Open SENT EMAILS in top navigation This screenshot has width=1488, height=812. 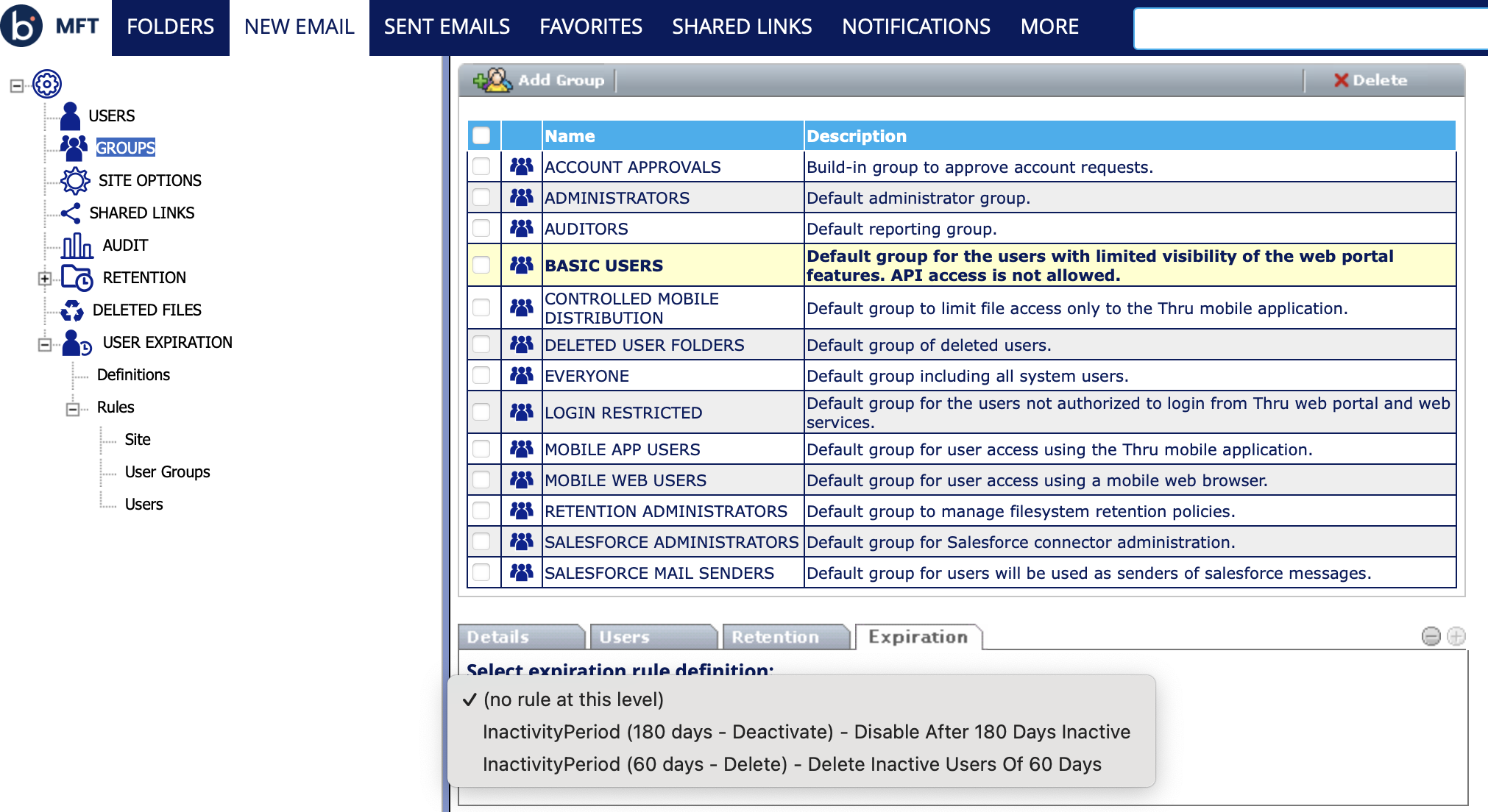[447, 27]
